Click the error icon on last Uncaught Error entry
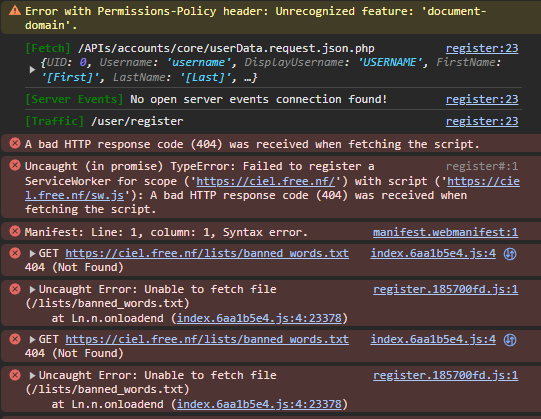This screenshot has width=541, height=419. point(15,375)
